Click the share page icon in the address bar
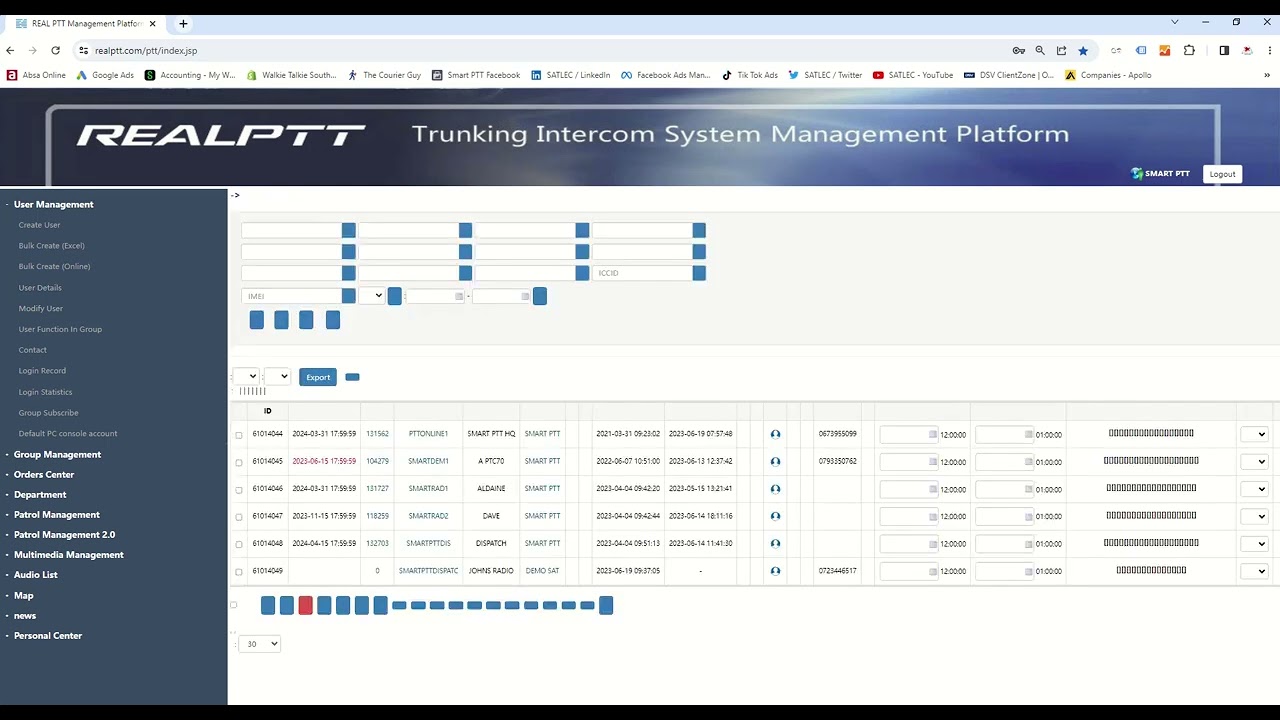 (1061, 50)
